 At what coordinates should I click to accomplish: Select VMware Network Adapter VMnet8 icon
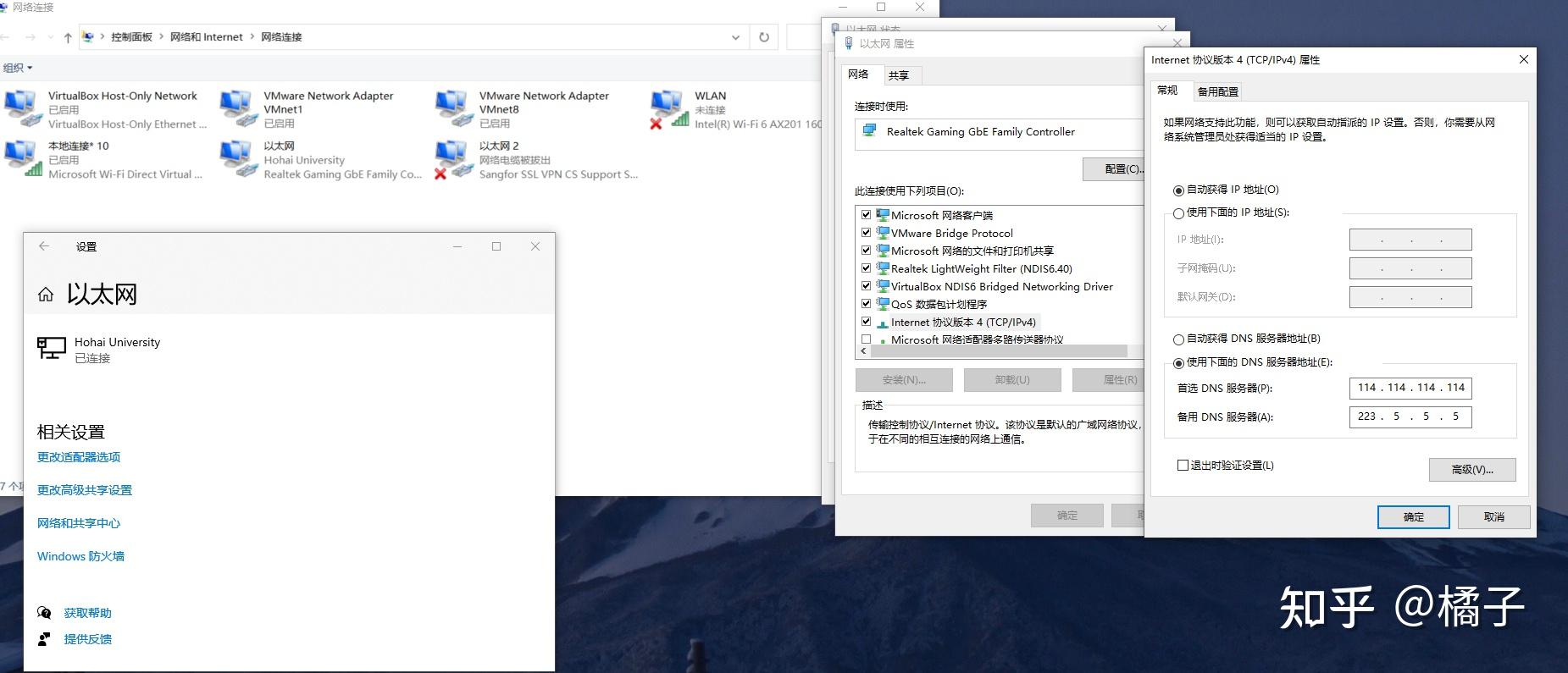click(x=453, y=108)
